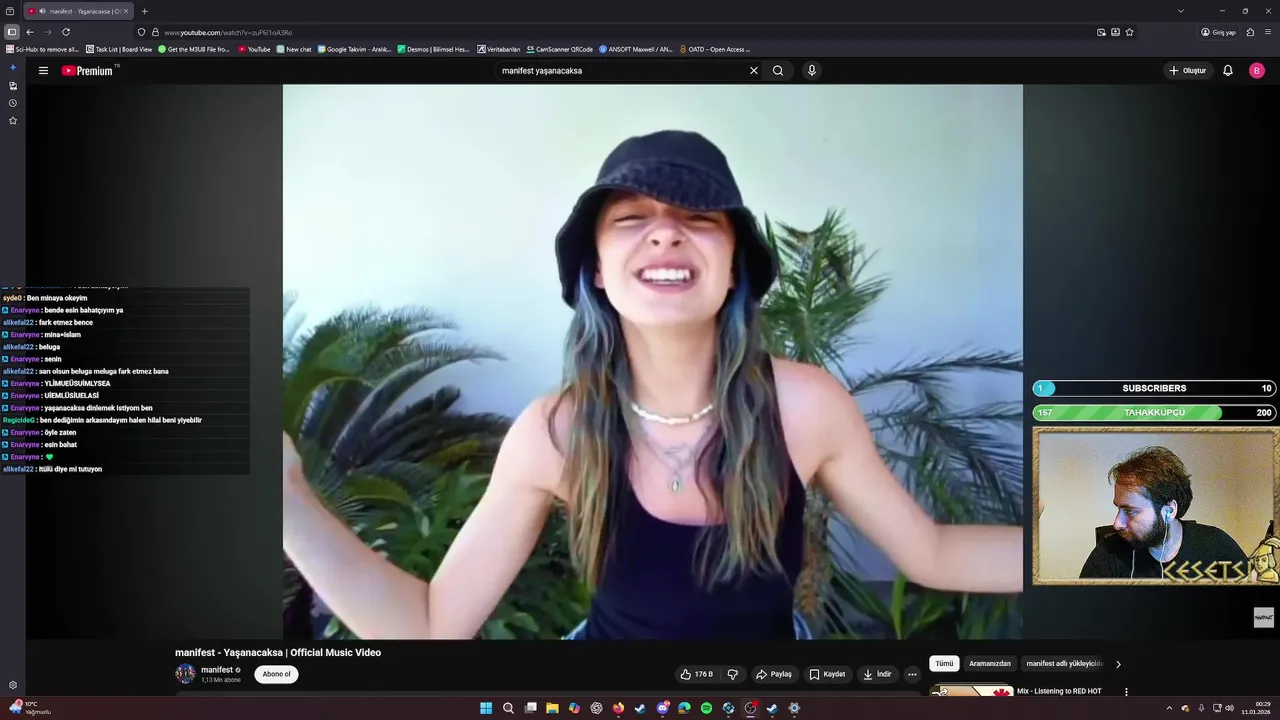Bookmark this page with star icon

[x=1130, y=32]
